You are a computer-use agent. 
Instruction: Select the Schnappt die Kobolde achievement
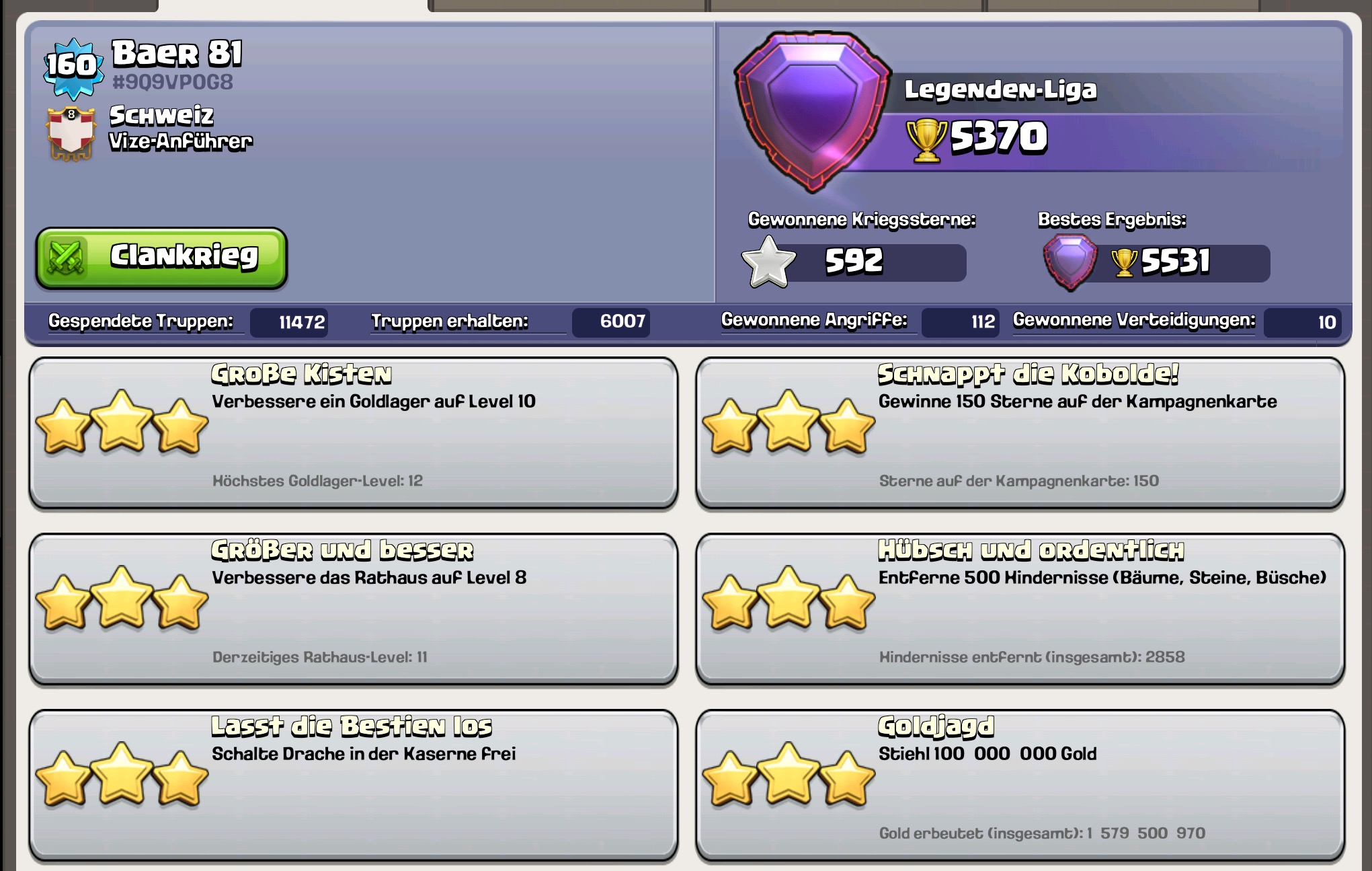click(x=1020, y=433)
